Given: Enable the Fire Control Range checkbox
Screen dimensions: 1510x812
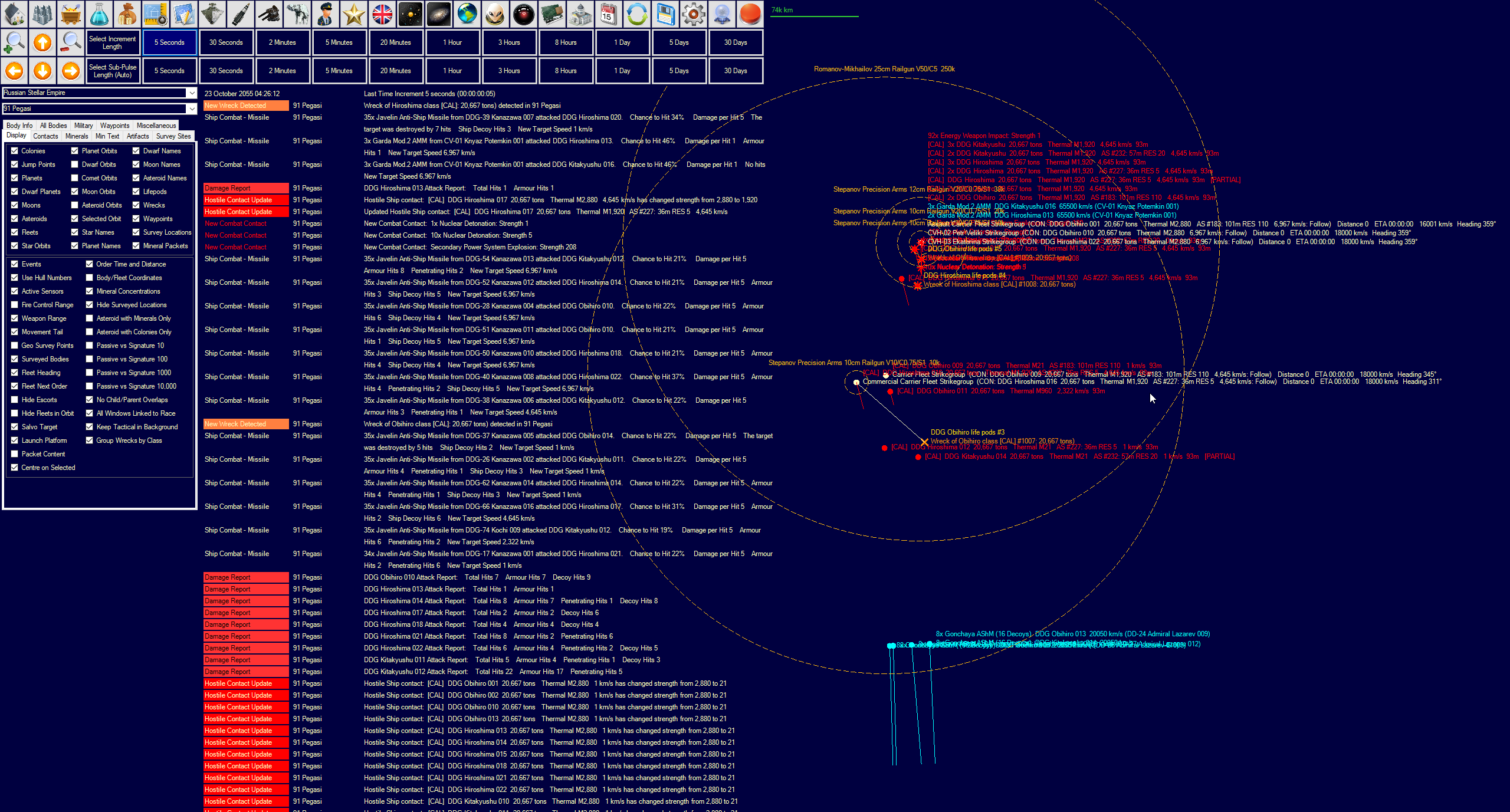Looking at the screenshot, I should [15, 305].
